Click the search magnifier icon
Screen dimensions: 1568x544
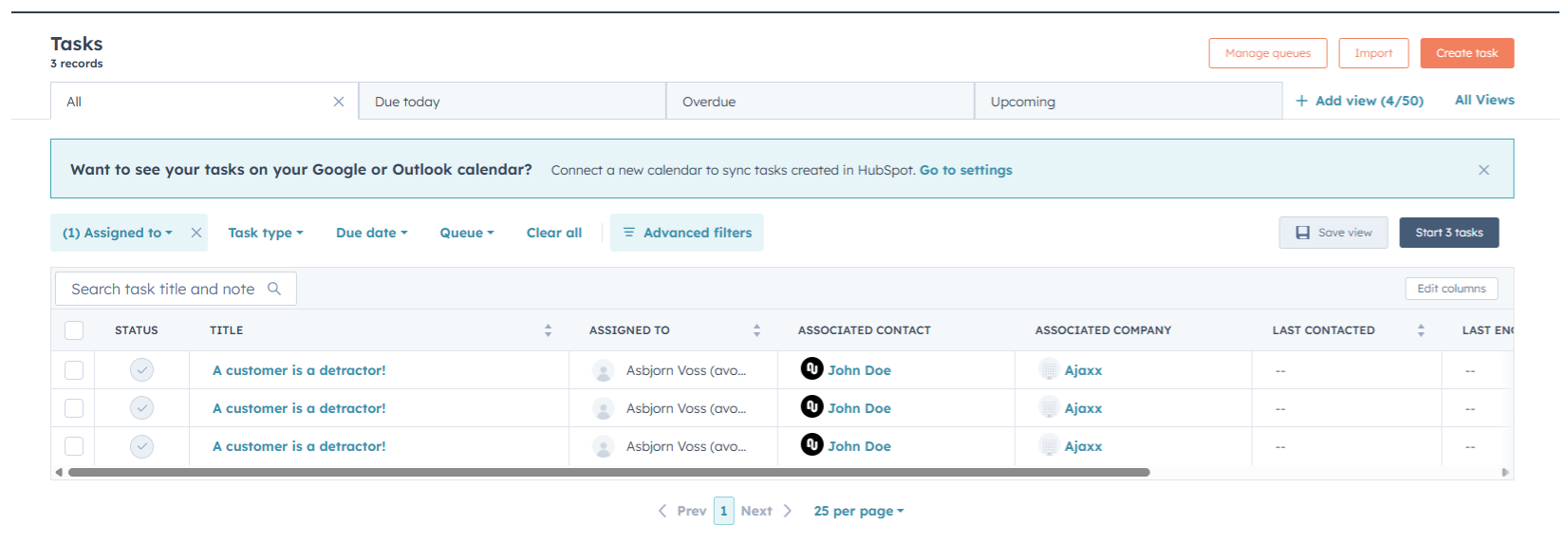(274, 289)
